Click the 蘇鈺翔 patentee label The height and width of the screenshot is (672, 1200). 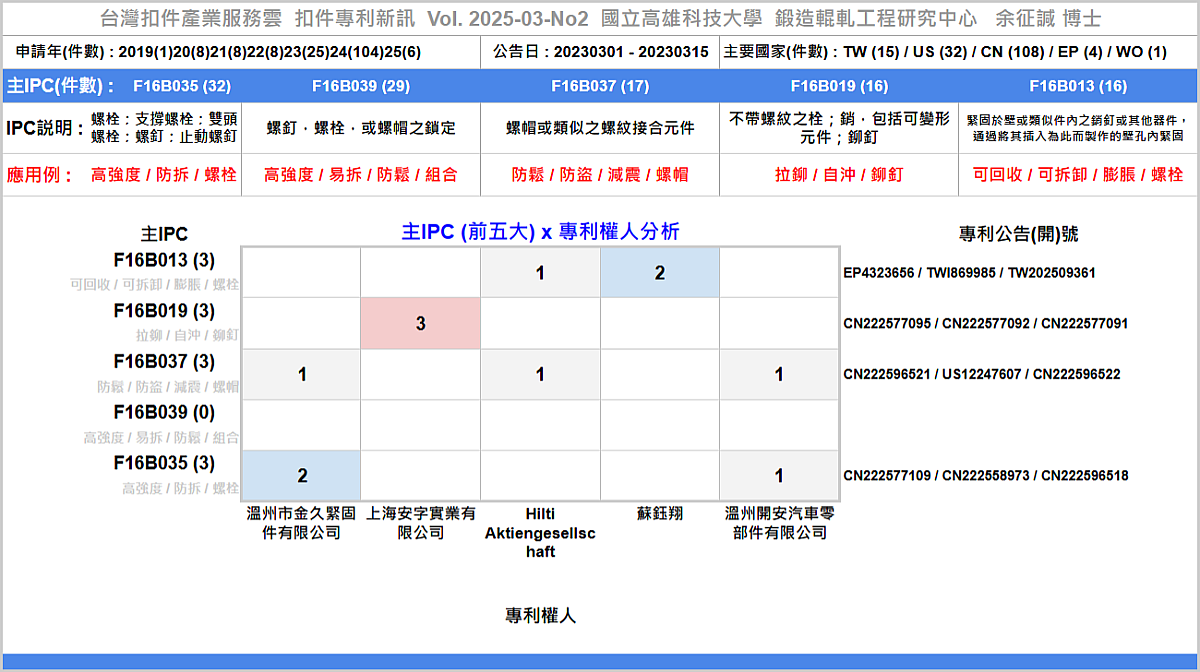pyautogui.click(x=660, y=514)
